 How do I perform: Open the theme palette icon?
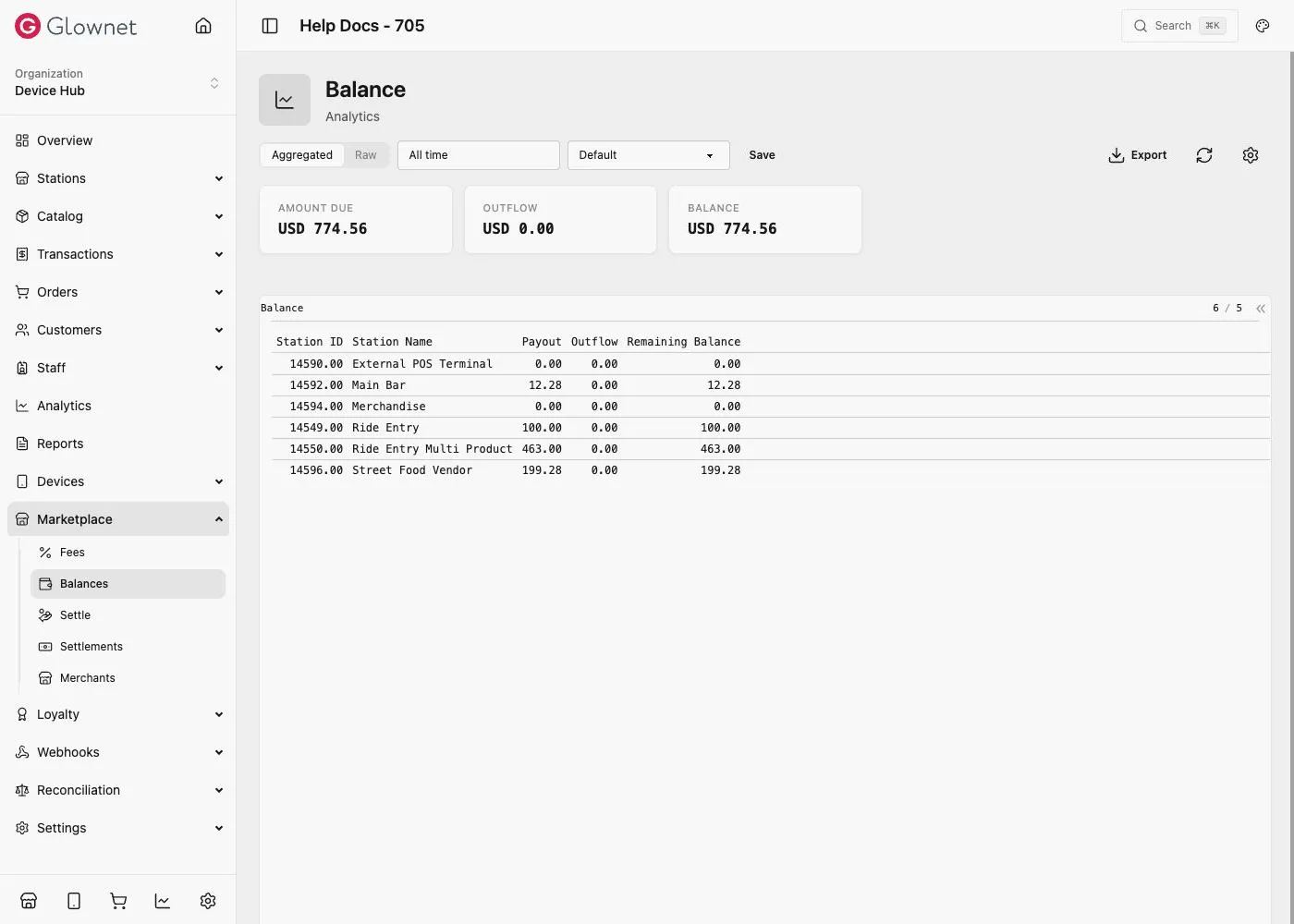(x=1263, y=26)
